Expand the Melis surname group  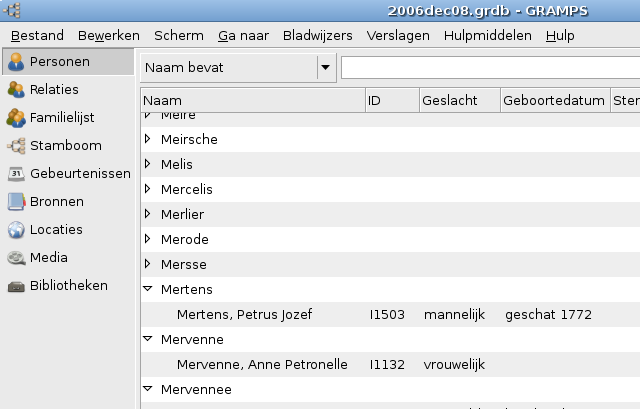click(x=148, y=164)
